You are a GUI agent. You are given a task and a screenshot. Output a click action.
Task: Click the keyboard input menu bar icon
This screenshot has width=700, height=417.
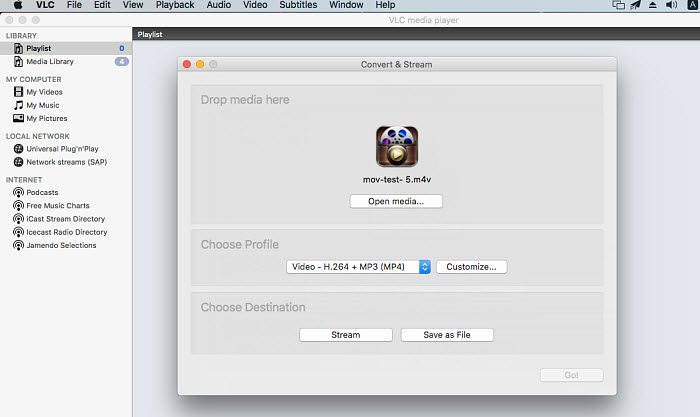click(x=692, y=5)
